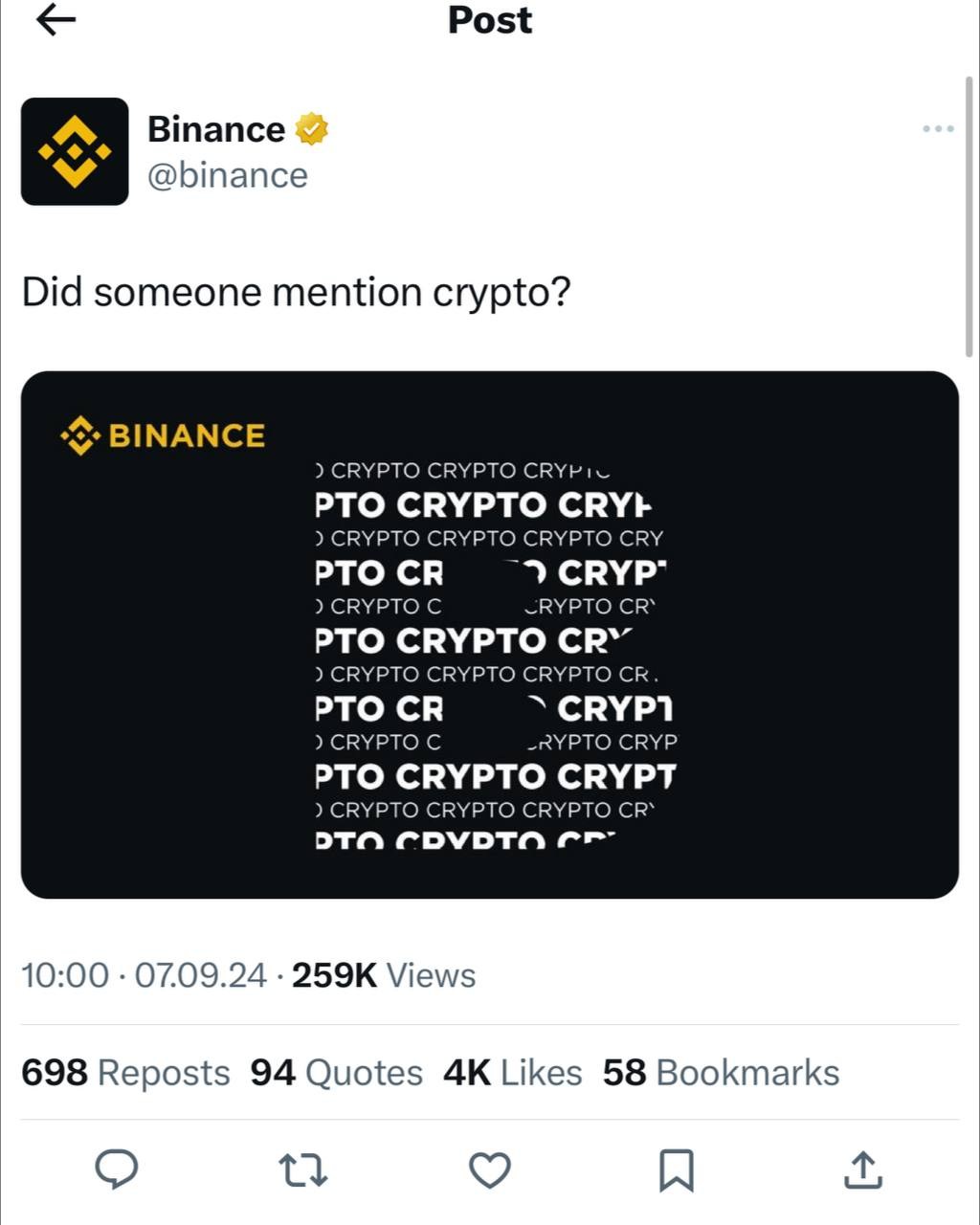Click the Binance profile avatar
The height and width of the screenshot is (1225, 980).
[x=75, y=151]
